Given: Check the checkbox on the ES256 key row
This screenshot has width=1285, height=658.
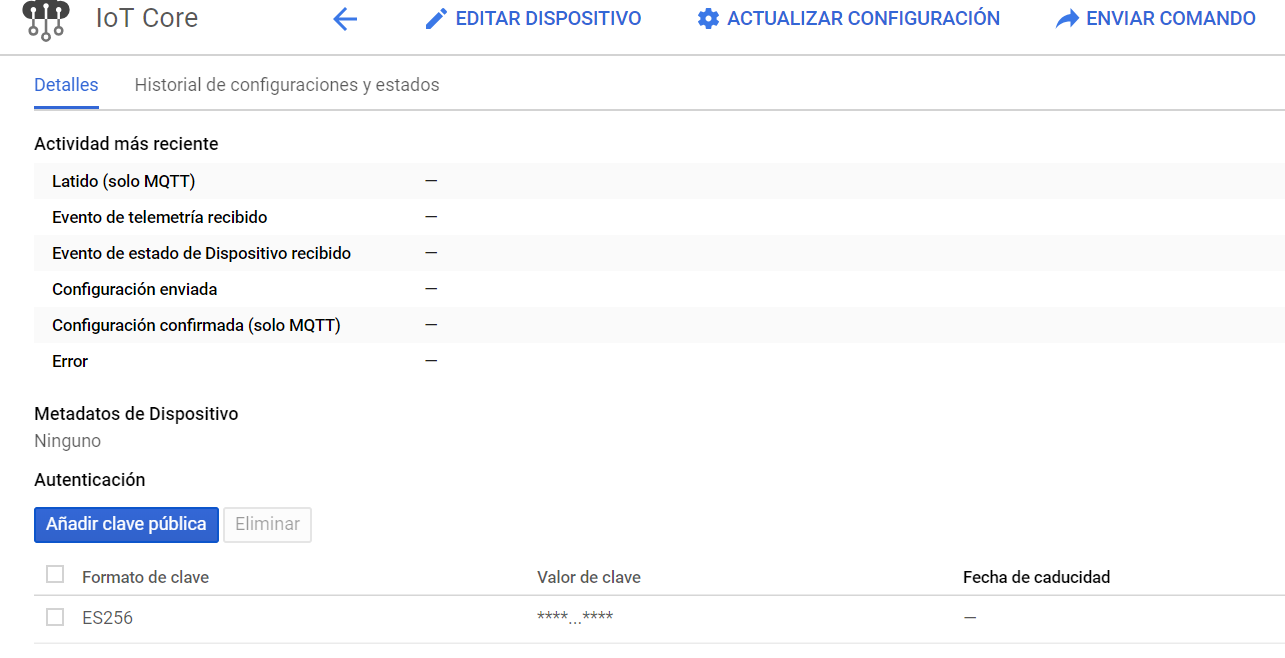Looking at the screenshot, I should [x=55, y=616].
